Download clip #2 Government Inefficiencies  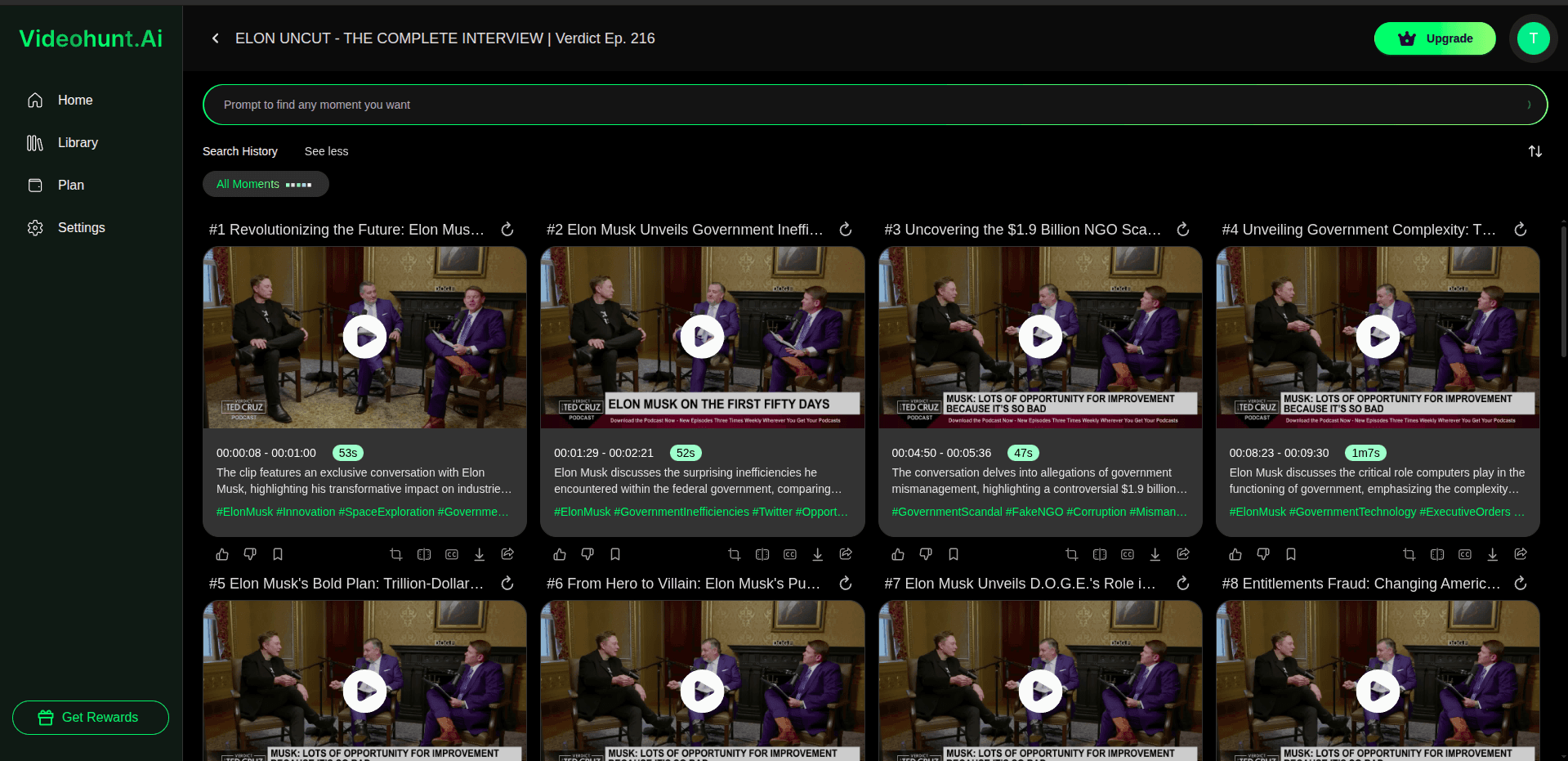click(817, 554)
